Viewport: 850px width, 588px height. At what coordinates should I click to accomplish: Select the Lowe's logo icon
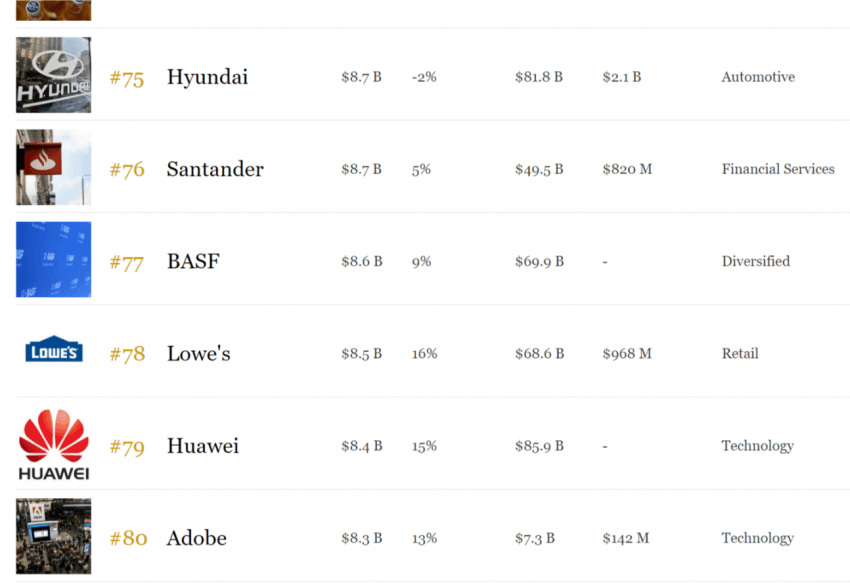[54, 350]
